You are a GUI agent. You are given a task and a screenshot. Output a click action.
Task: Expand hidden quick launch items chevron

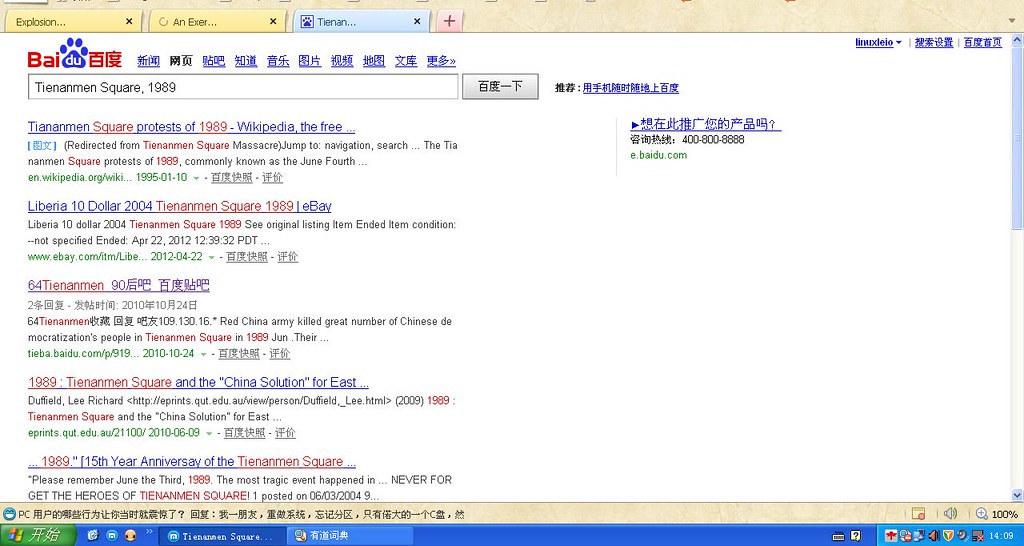(x=149, y=532)
